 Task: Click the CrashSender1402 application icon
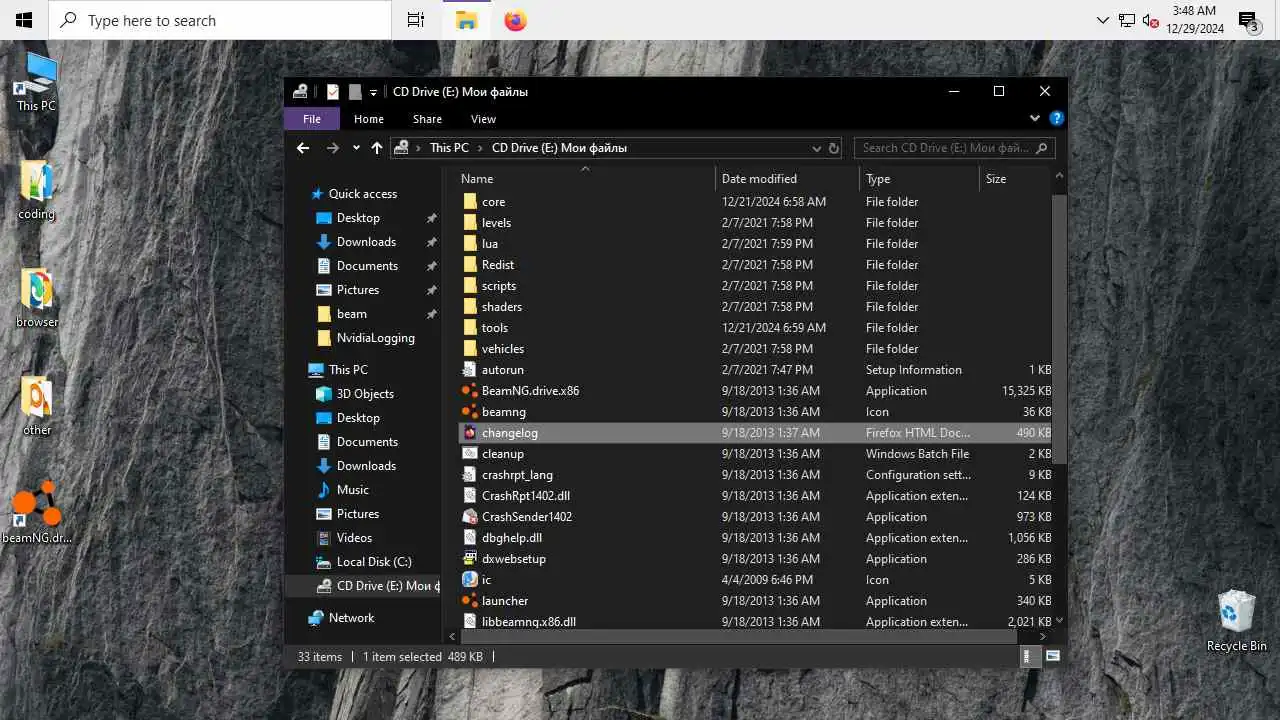470,517
